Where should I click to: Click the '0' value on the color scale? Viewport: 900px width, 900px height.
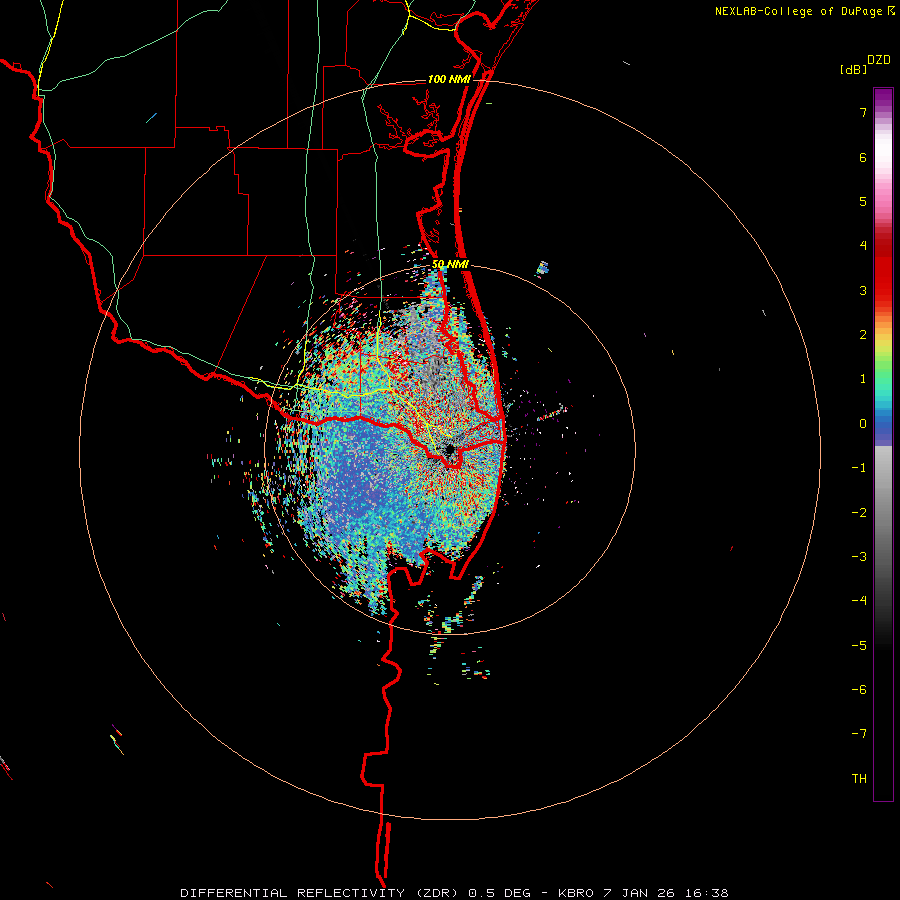[863, 424]
